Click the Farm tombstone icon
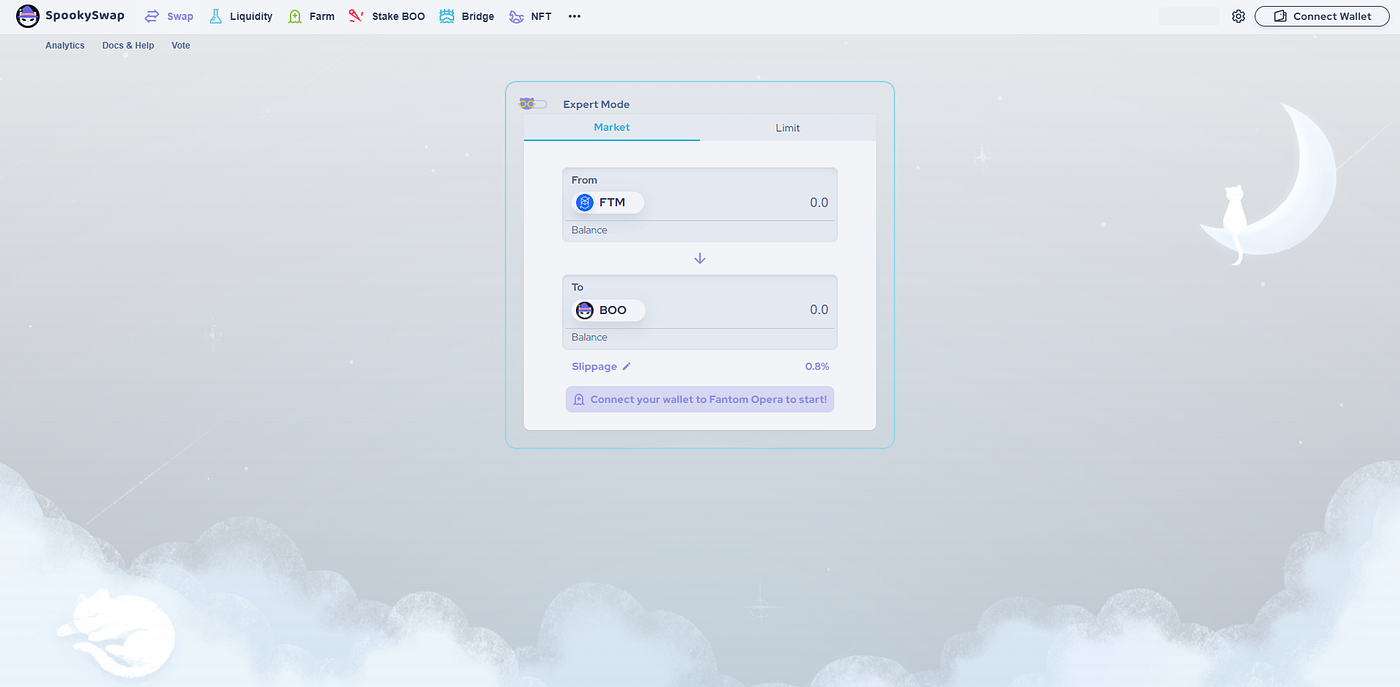The width and height of the screenshot is (1400, 687). tap(295, 16)
